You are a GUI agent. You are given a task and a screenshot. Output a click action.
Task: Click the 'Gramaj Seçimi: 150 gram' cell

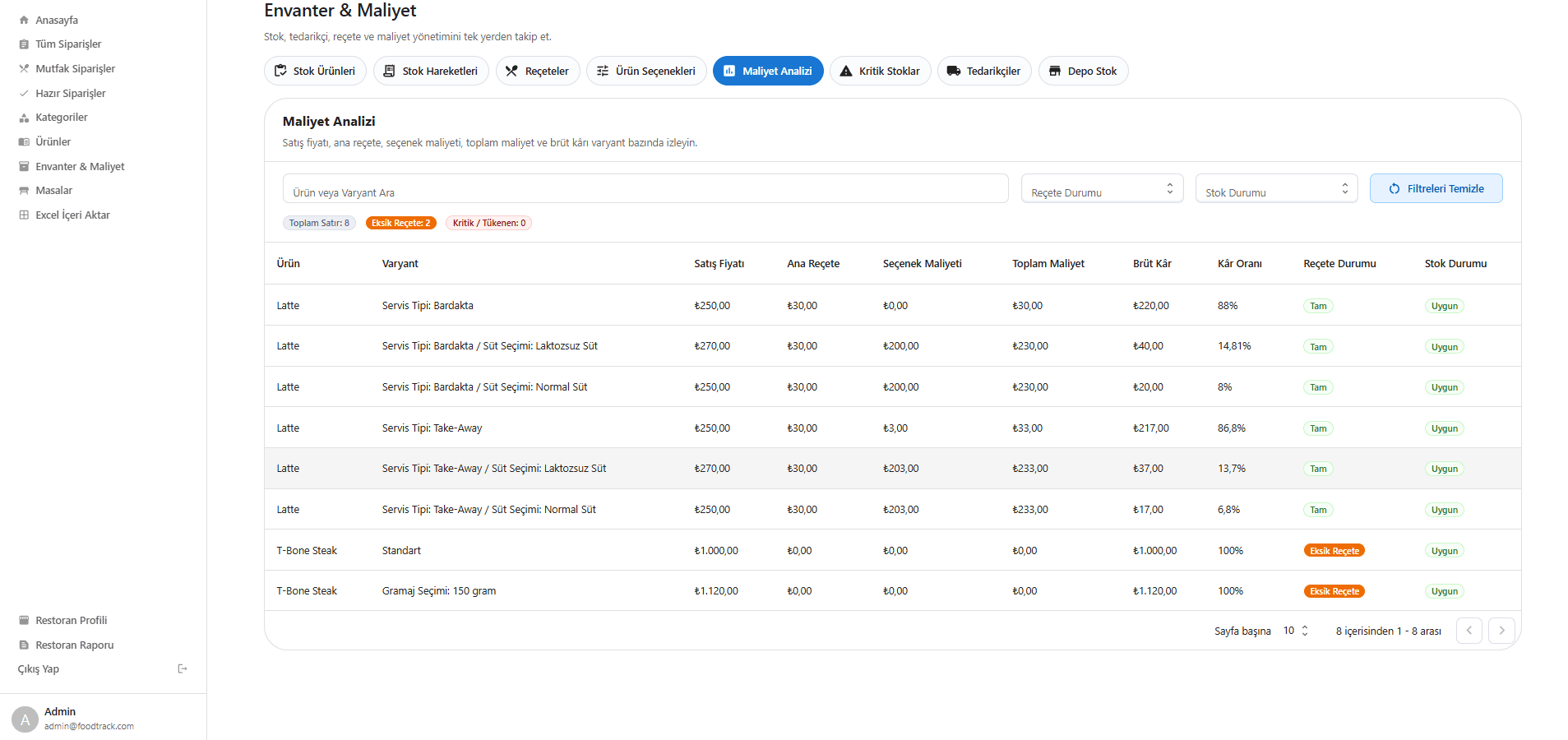pos(439,590)
